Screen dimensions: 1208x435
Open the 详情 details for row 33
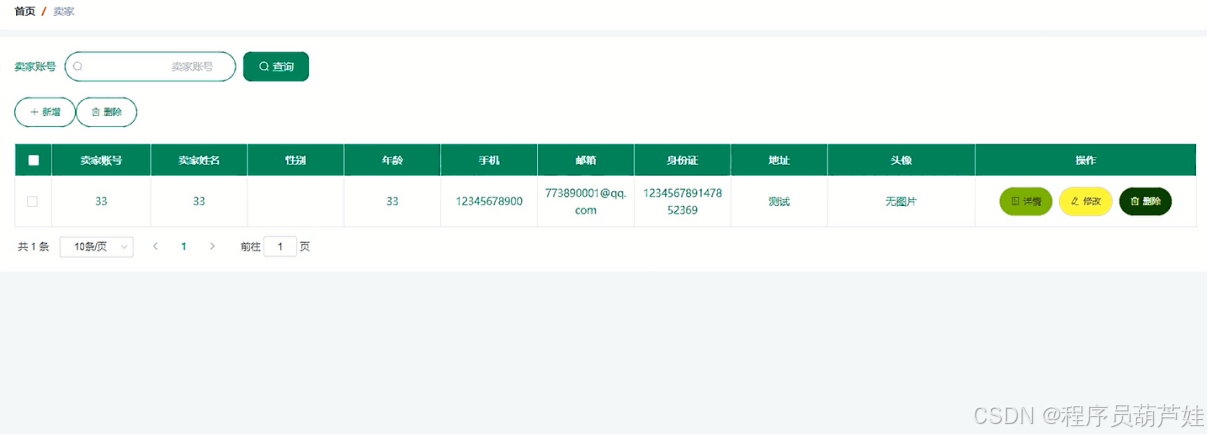1026,201
